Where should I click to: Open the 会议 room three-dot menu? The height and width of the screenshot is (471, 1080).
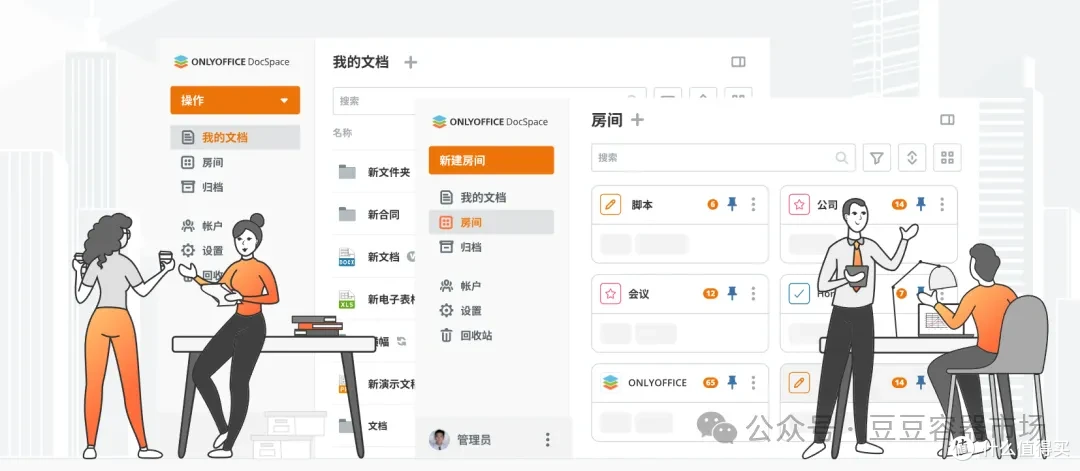coord(753,294)
